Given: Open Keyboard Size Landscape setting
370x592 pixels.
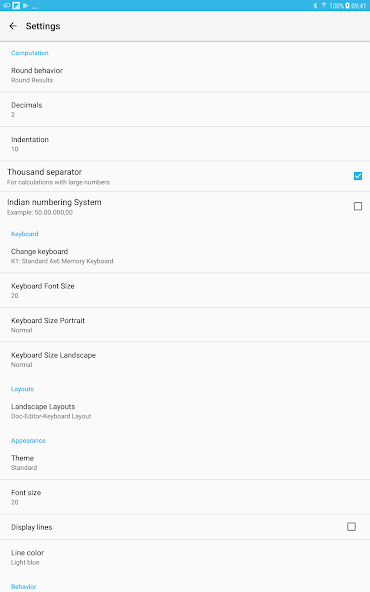Looking at the screenshot, I should (x=185, y=359).
